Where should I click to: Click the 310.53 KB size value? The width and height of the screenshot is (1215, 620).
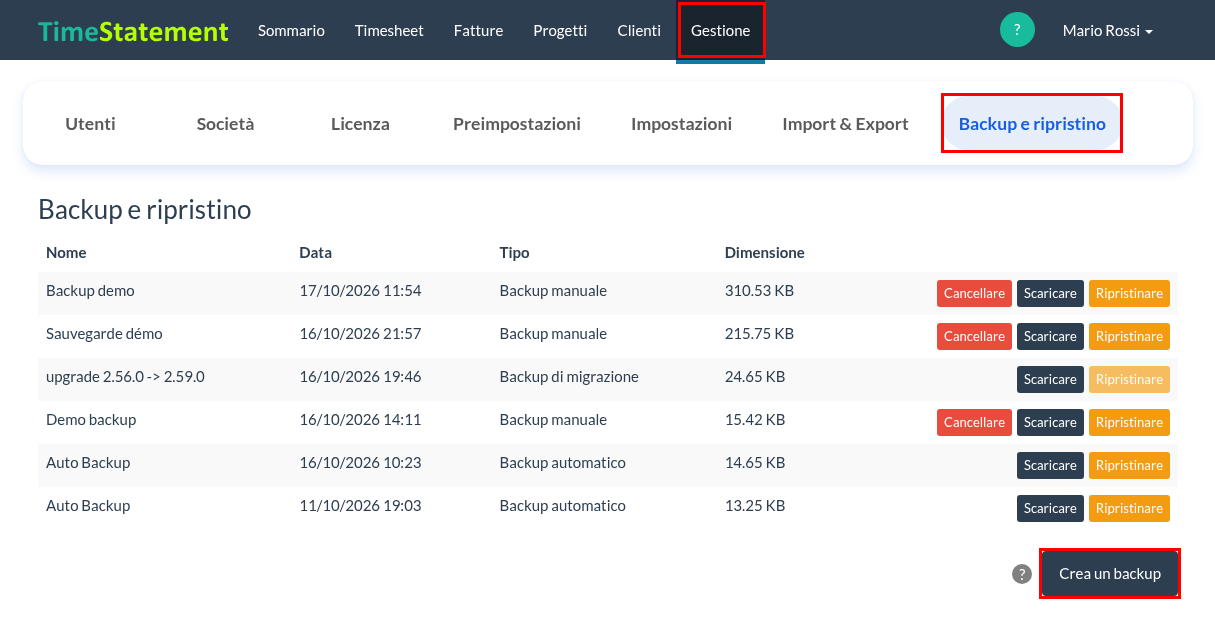(x=759, y=291)
